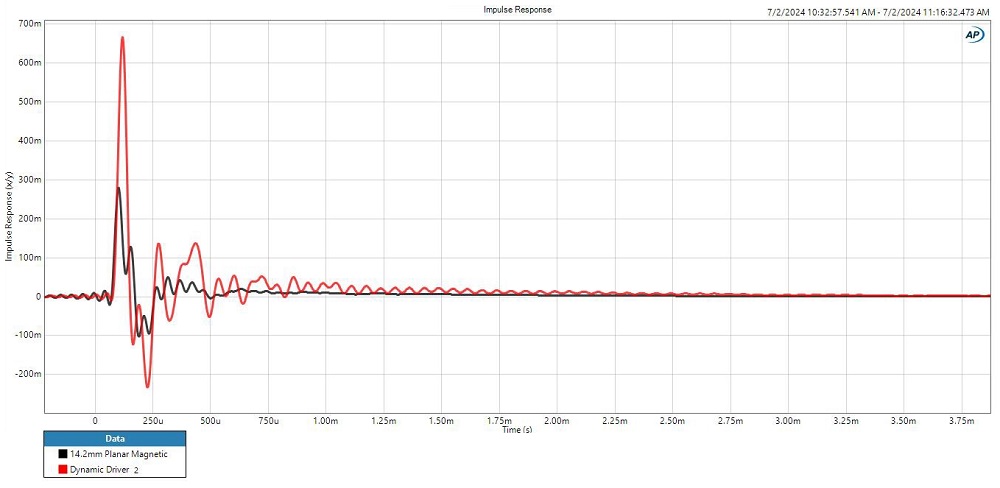Click the 3.75m tick on the time axis
The width and height of the screenshot is (1000, 488).
[961, 422]
